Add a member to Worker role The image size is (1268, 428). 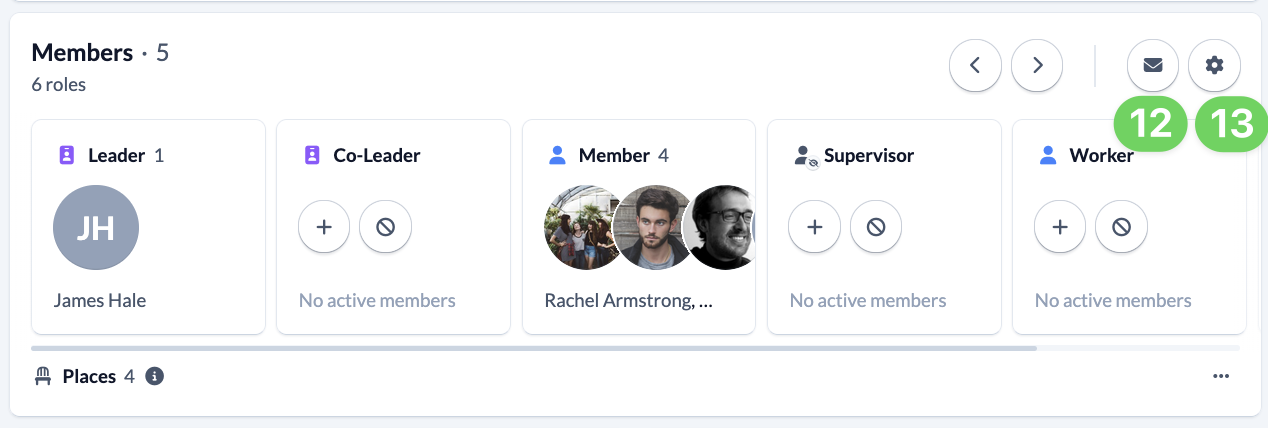(1060, 227)
